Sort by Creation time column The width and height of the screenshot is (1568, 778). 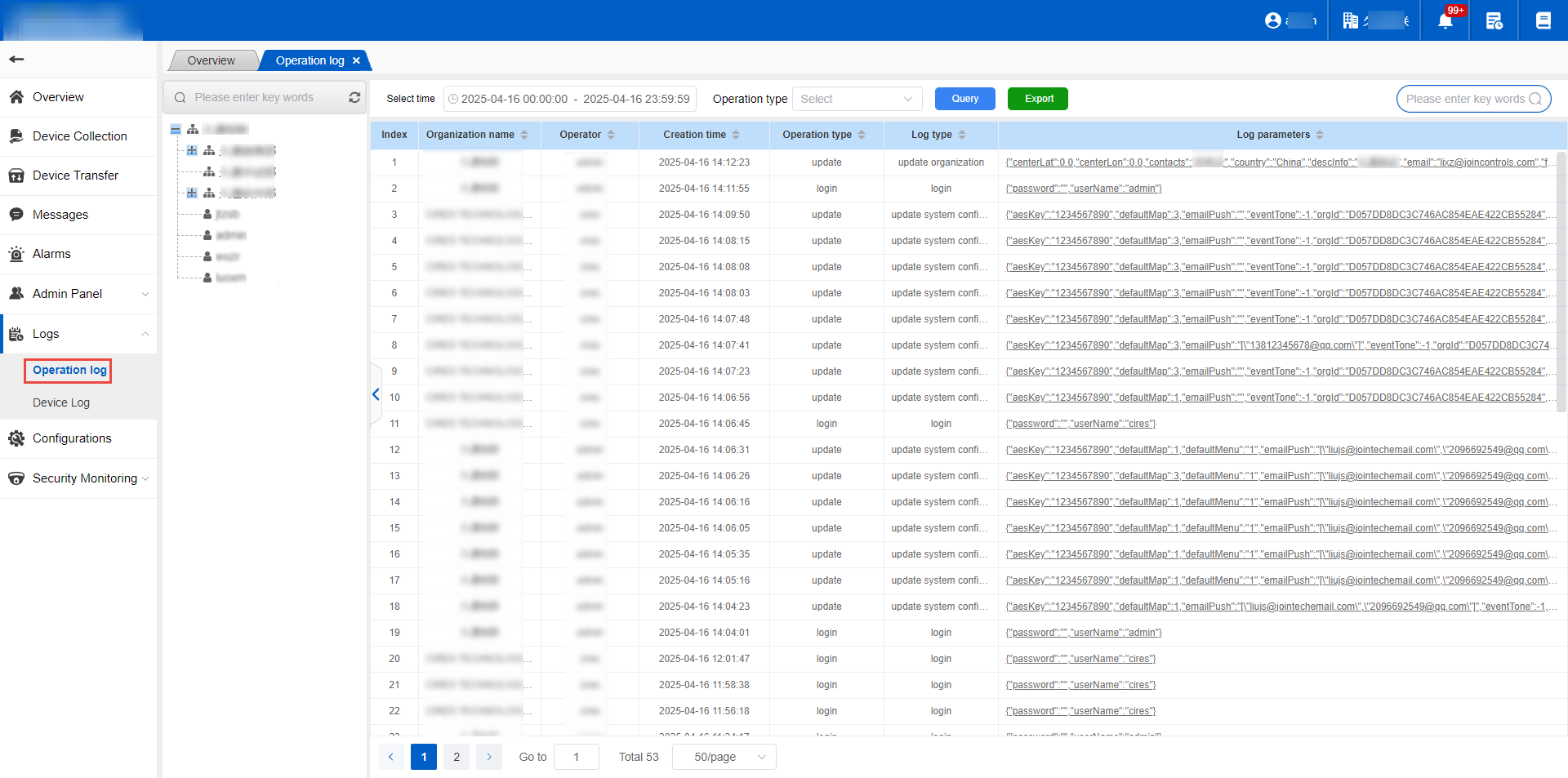tap(736, 135)
